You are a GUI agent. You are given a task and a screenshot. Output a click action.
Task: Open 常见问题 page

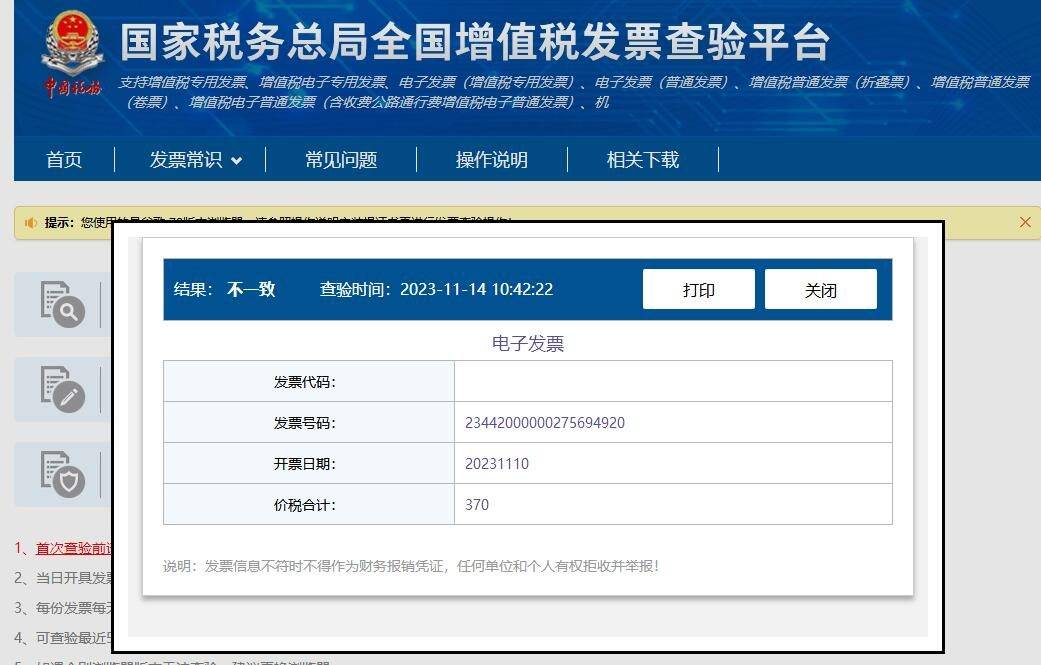[x=341, y=160]
